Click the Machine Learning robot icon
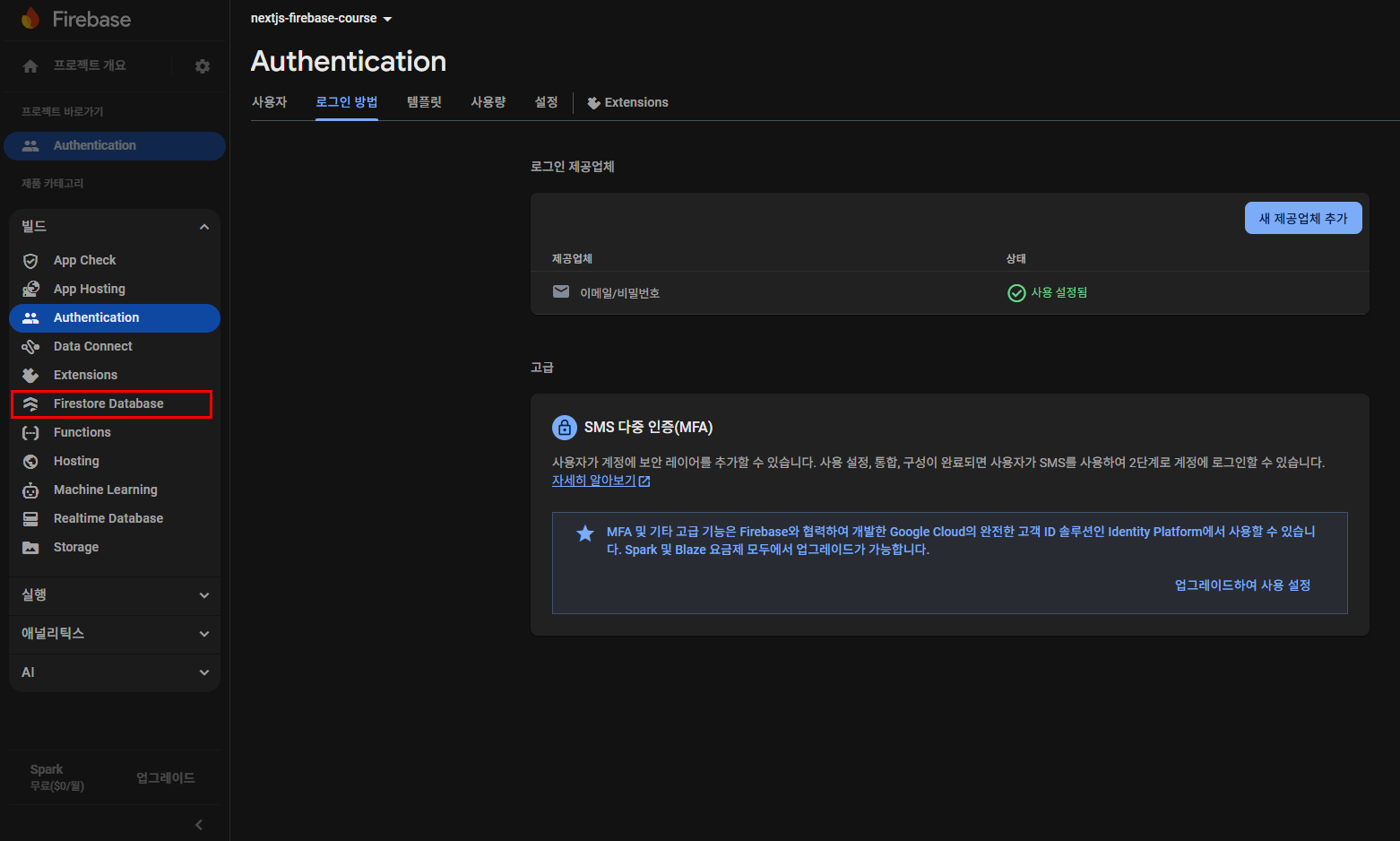Screen dimensions: 1400x841 coord(30,490)
